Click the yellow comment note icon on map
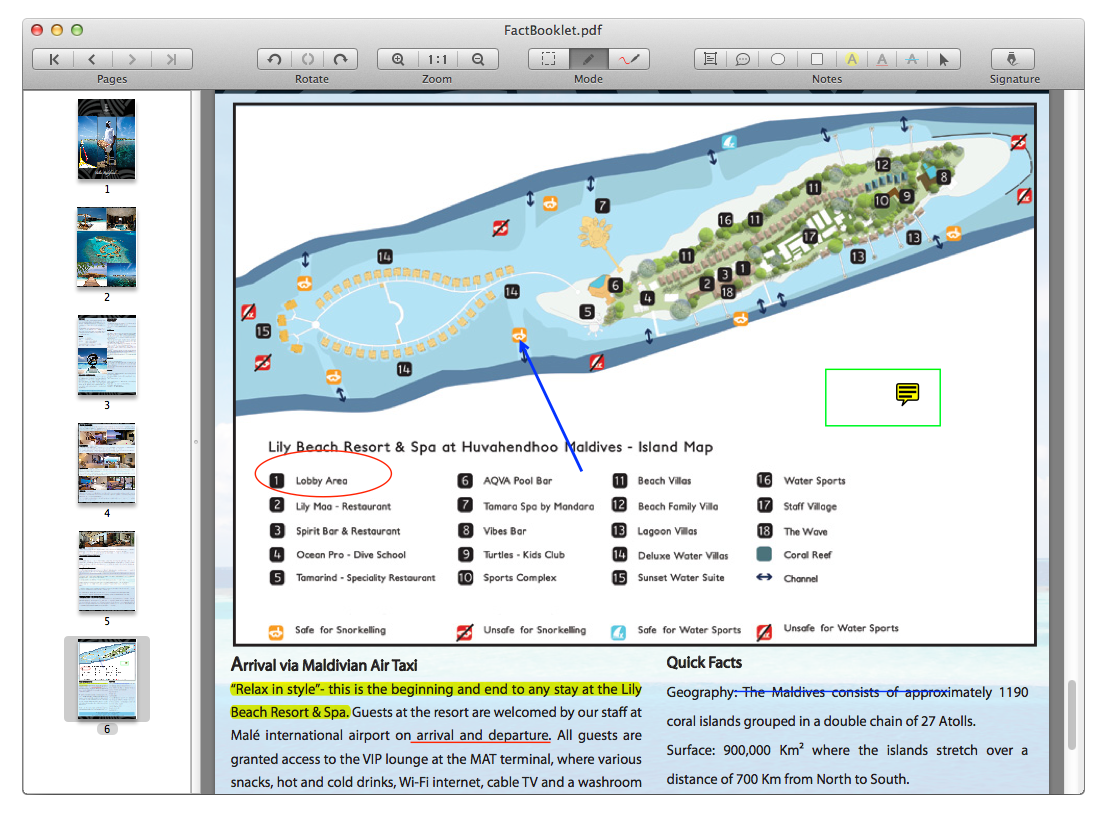This screenshot has height=817, width=1109. click(x=907, y=393)
